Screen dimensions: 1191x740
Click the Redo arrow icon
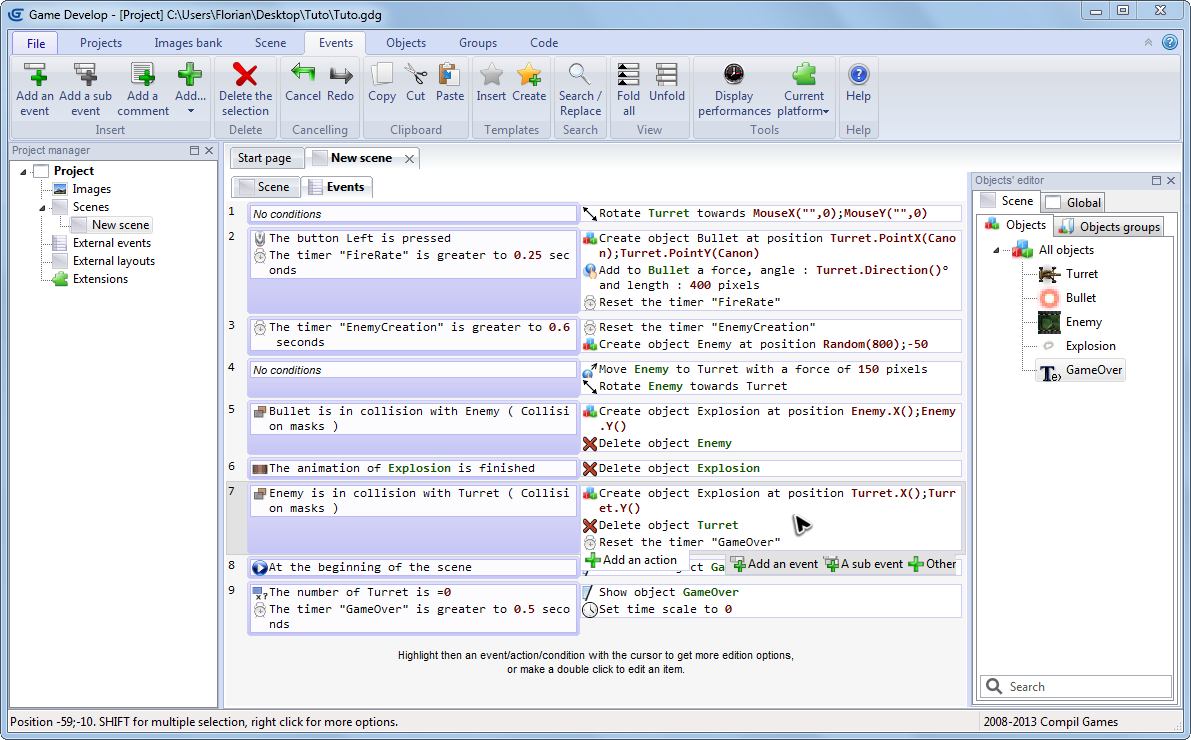coord(341,75)
